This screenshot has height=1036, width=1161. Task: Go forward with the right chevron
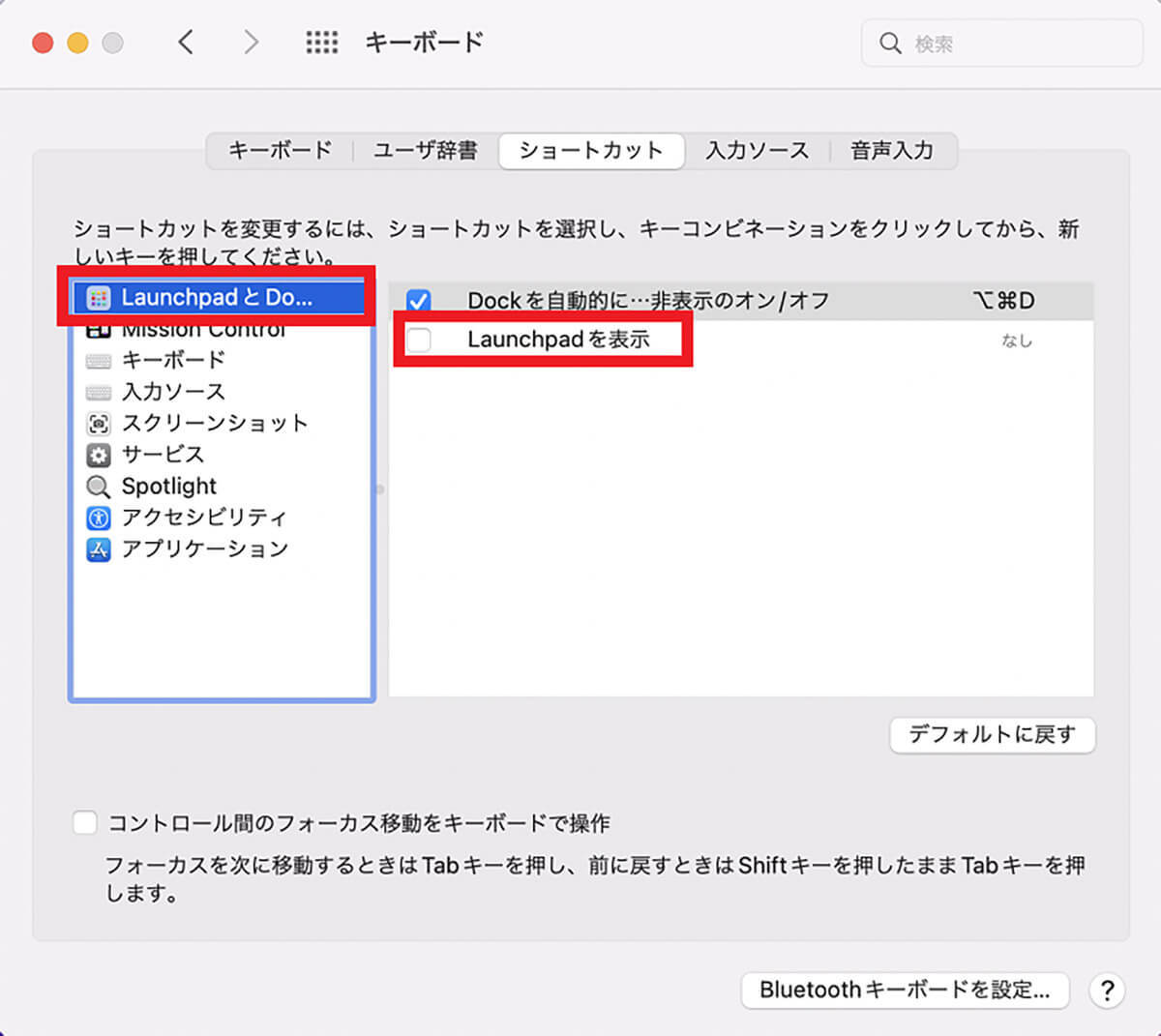252,43
